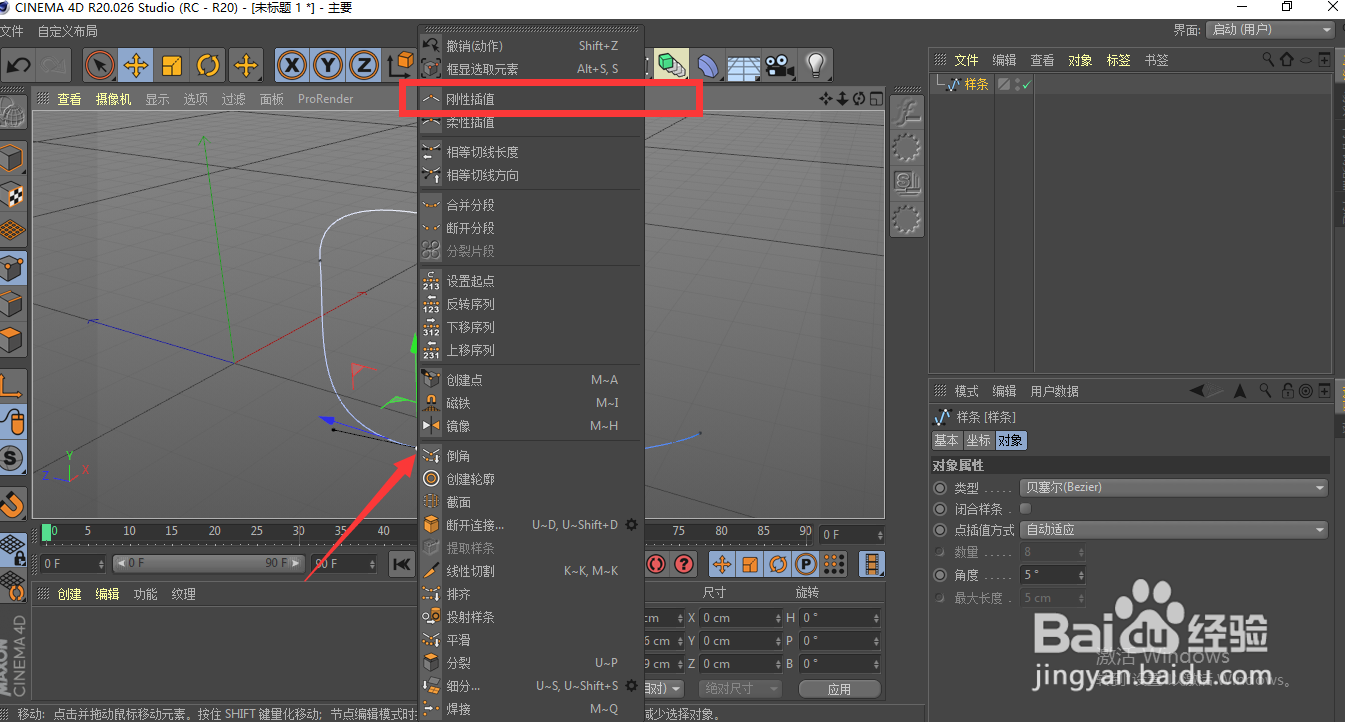Toggle the S viewport solo button
Viewport: 1345px width, 722px height.
pos(13,459)
